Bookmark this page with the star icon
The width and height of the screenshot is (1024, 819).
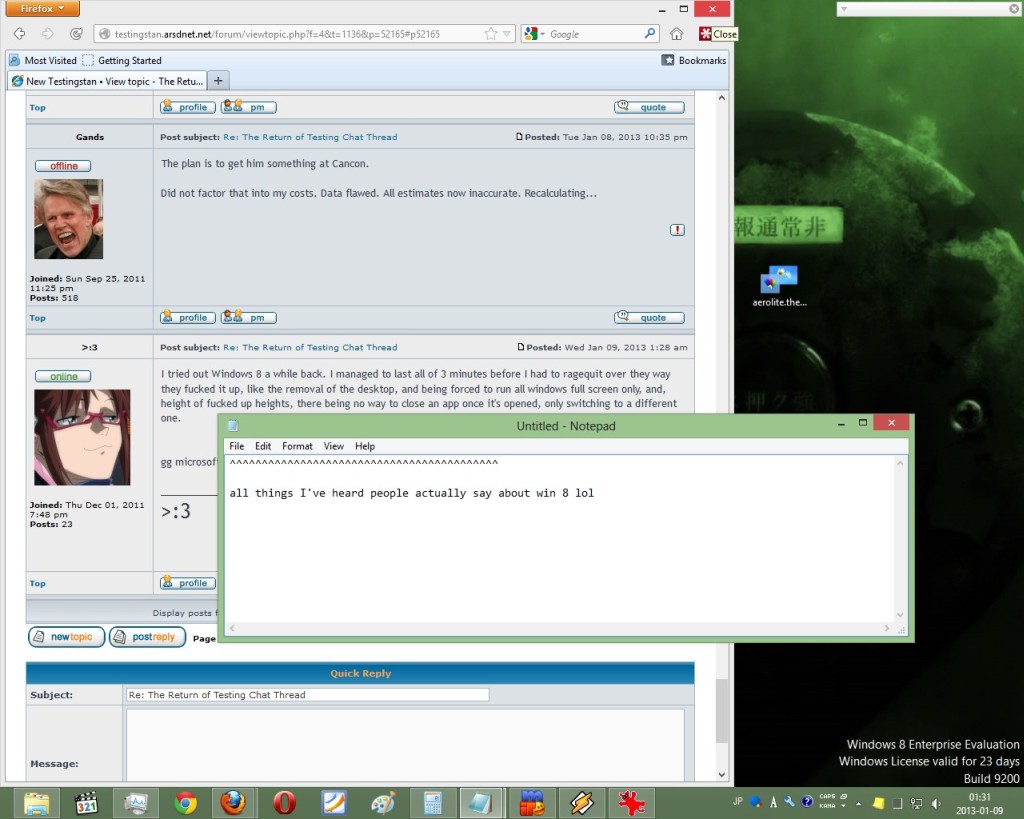click(490, 34)
